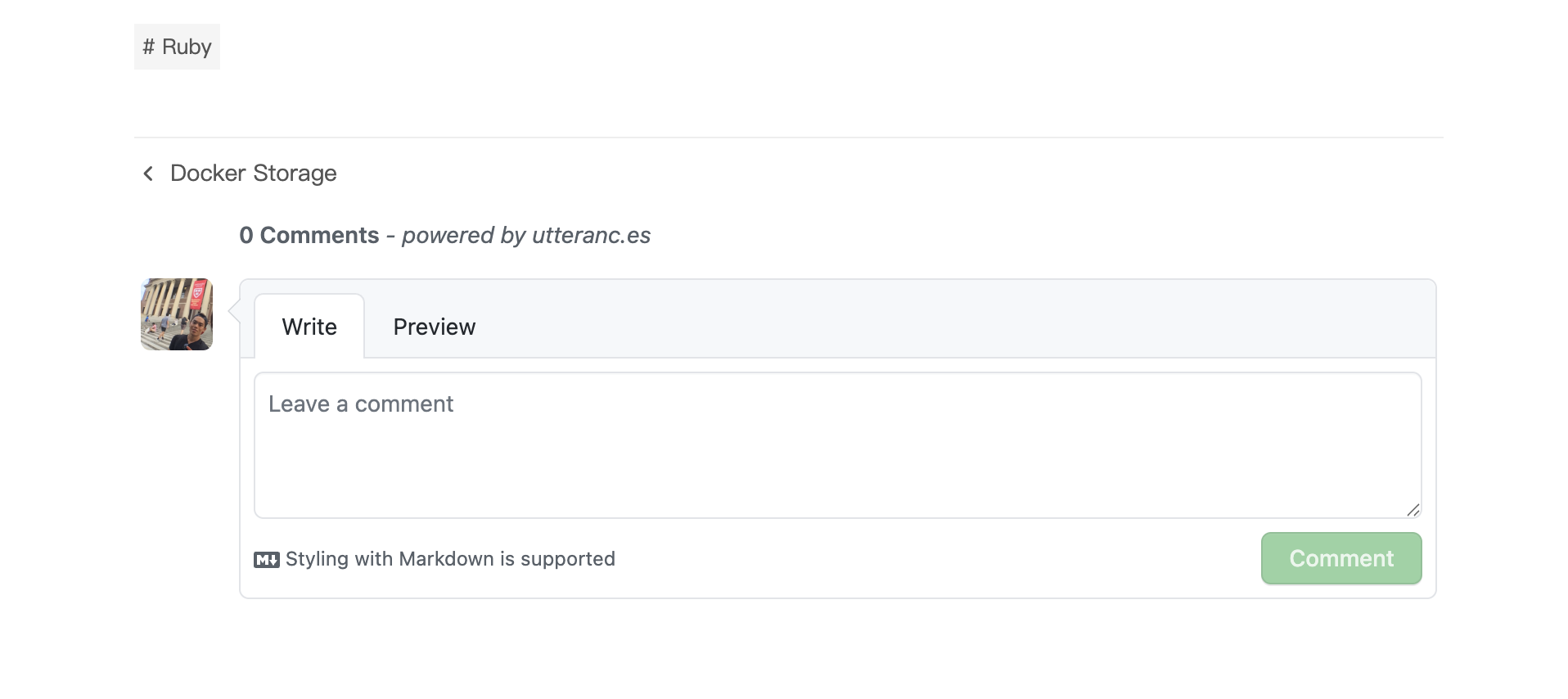Switch to the Write tab
Image resolution: width=1568 pixels, height=699 pixels.
(x=309, y=327)
